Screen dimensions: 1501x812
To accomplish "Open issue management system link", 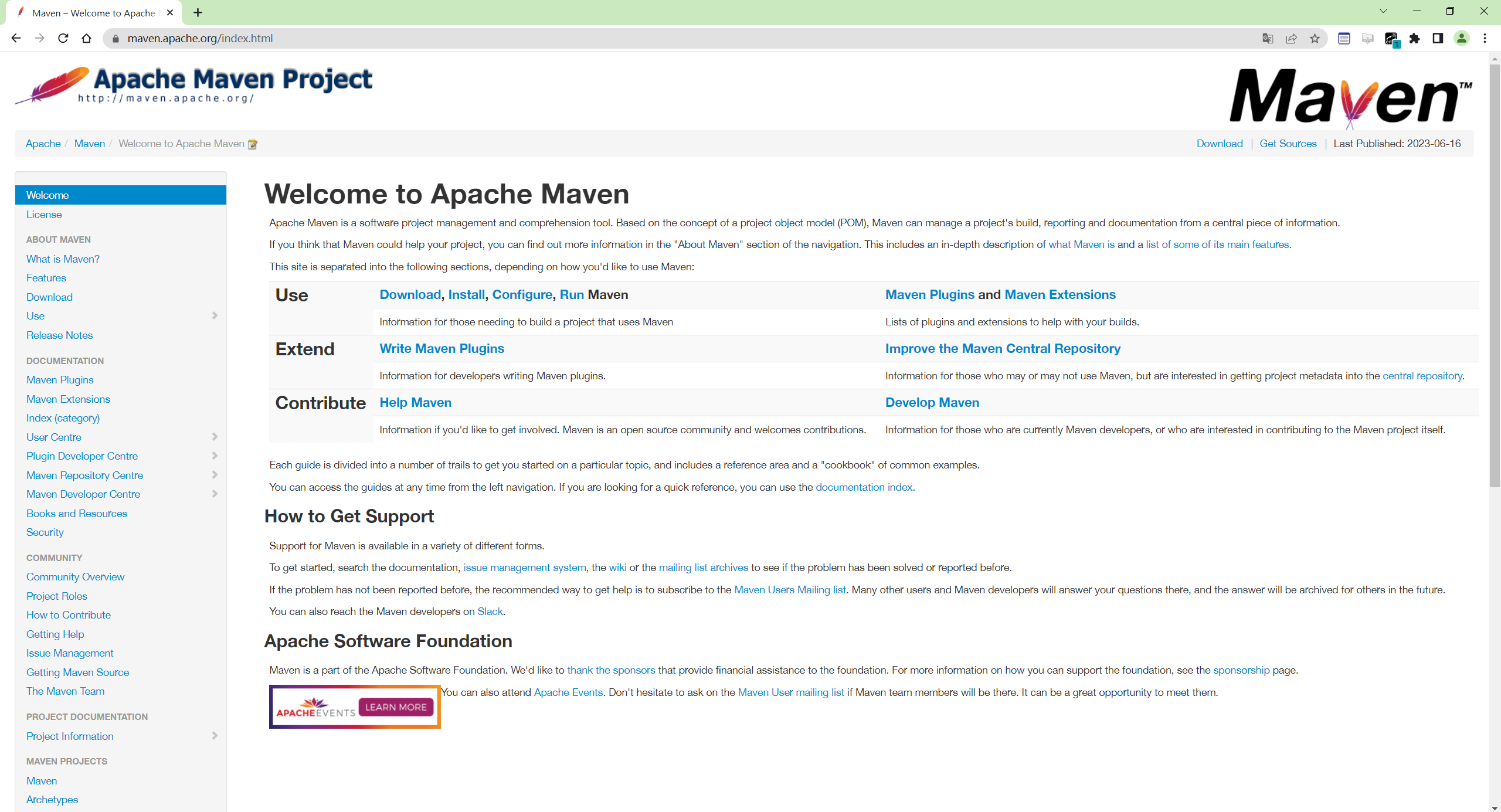I will tap(525, 568).
